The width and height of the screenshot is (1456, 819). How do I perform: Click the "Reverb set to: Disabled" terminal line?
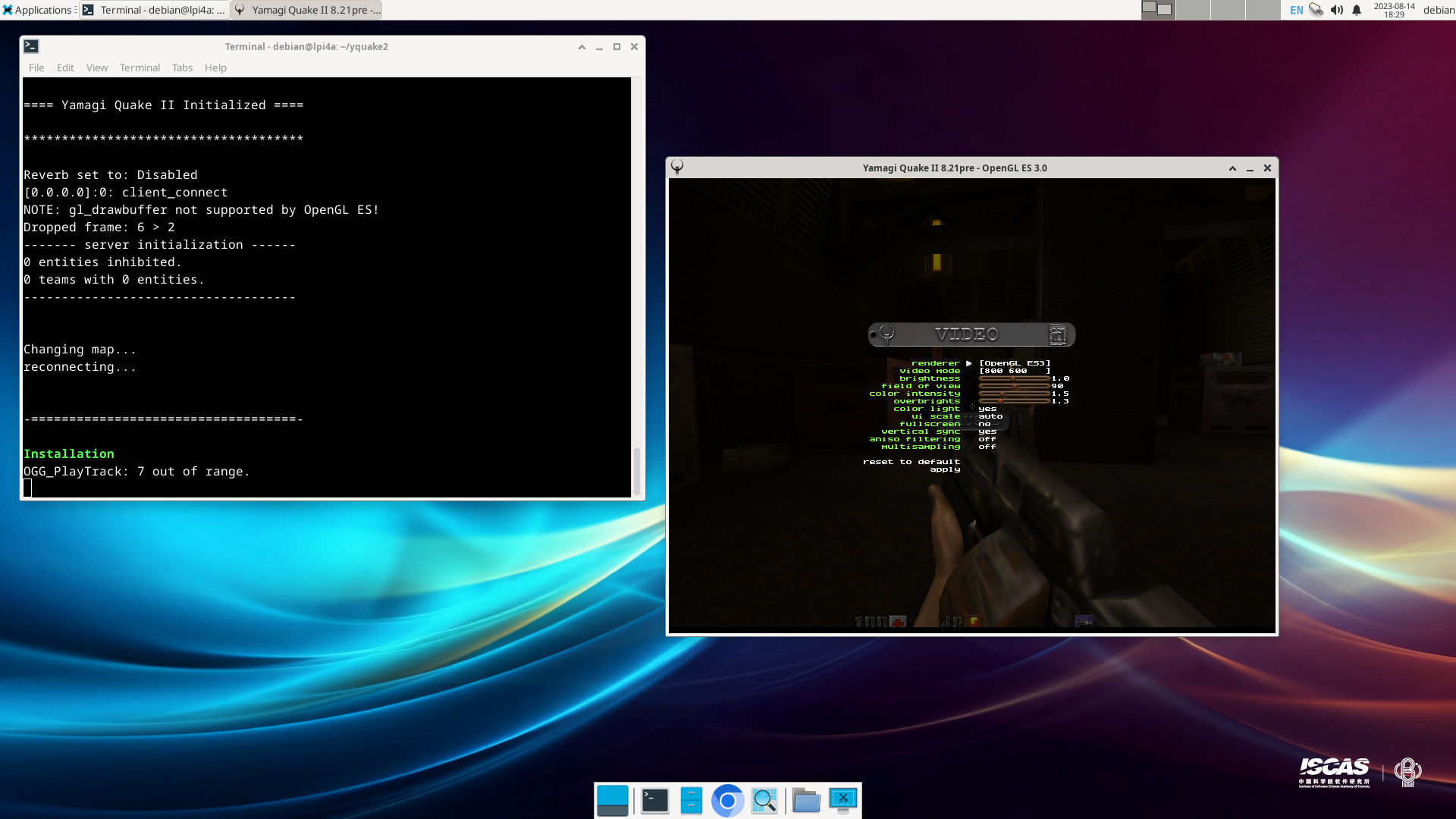click(x=111, y=174)
